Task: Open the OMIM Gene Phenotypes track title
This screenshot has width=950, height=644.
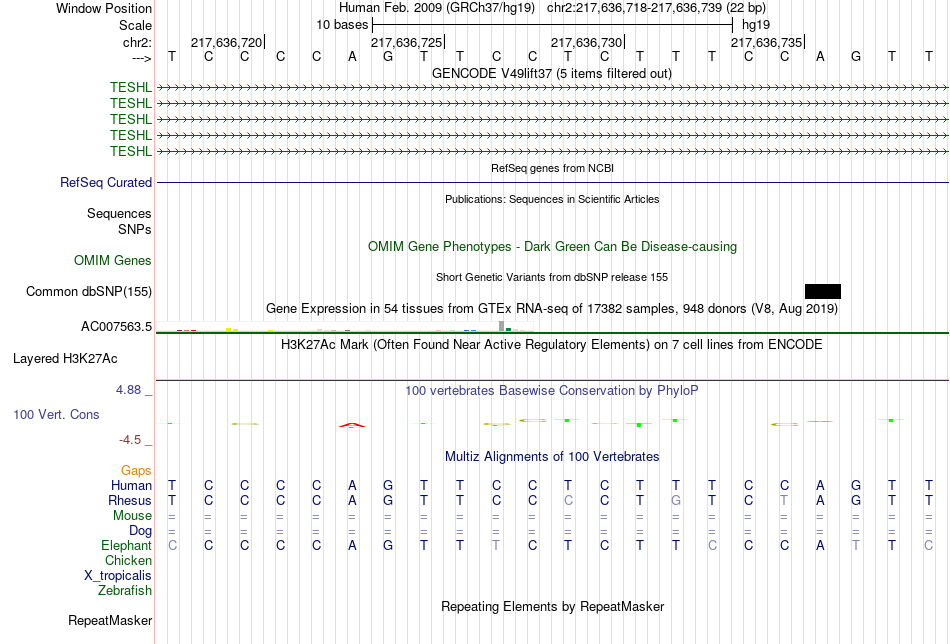Action: (552, 247)
